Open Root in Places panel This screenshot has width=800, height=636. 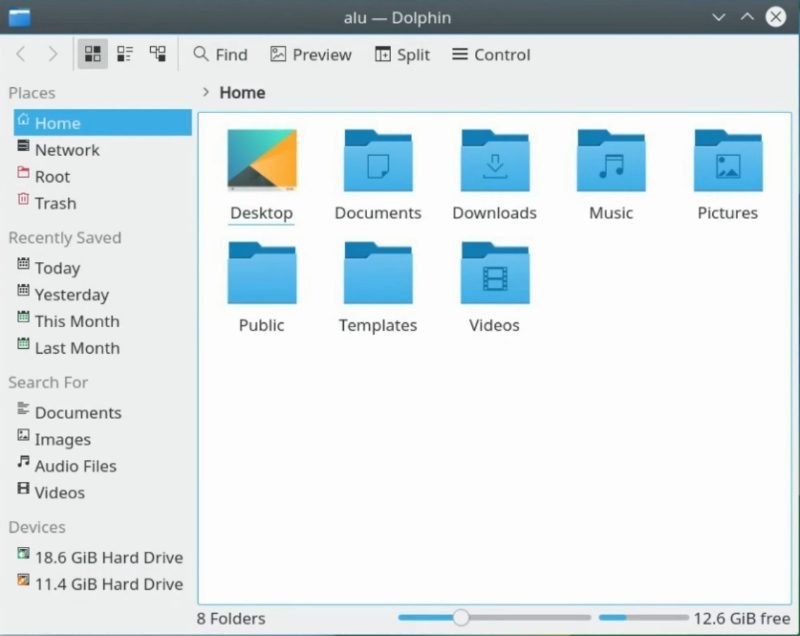click(x=103, y=176)
